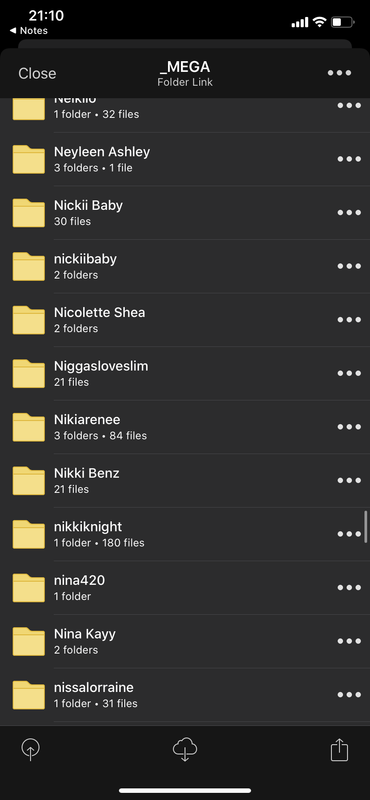Open folder named Nikki Benz

[x=185, y=481]
